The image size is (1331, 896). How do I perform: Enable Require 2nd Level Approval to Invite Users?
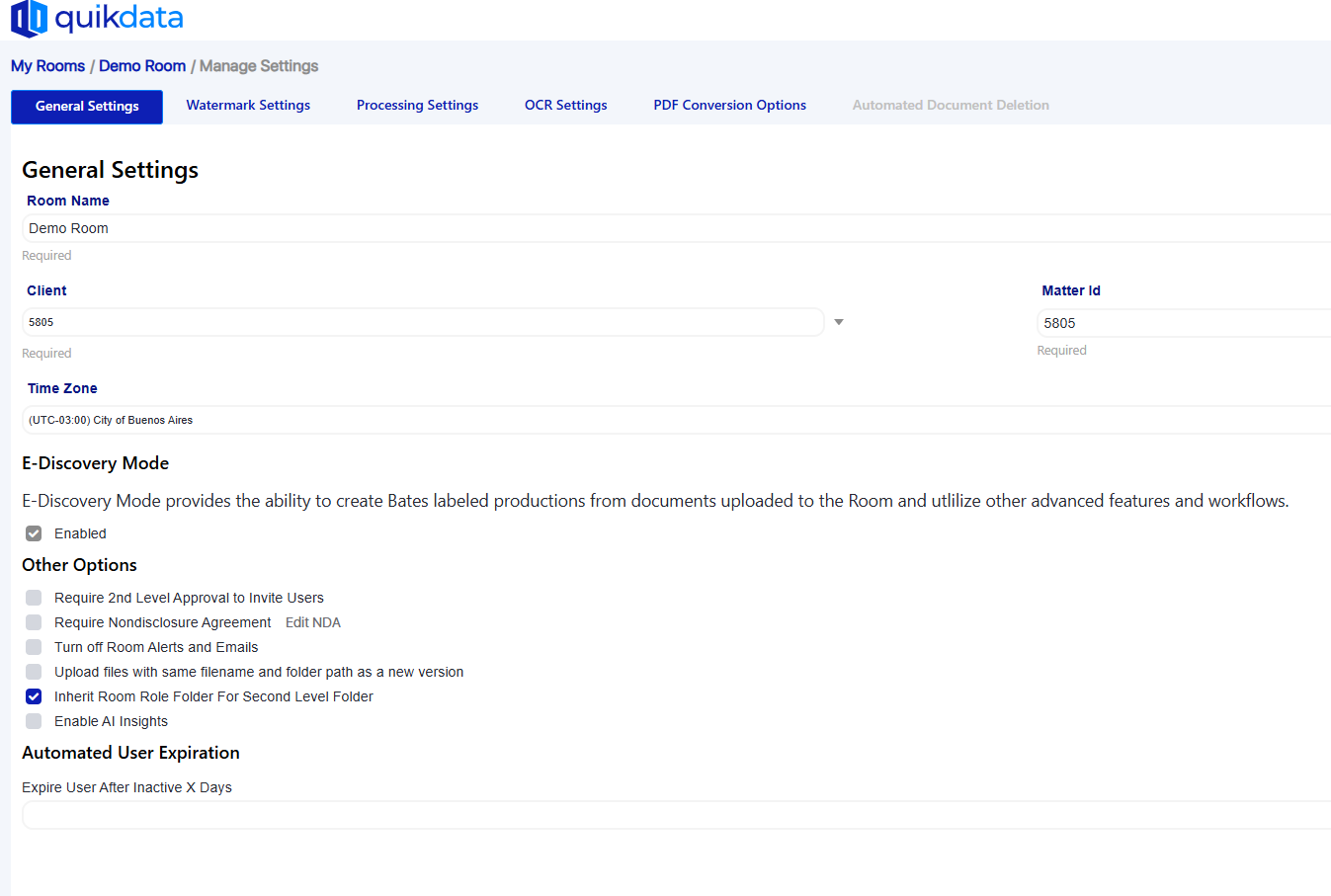tap(33, 597)
